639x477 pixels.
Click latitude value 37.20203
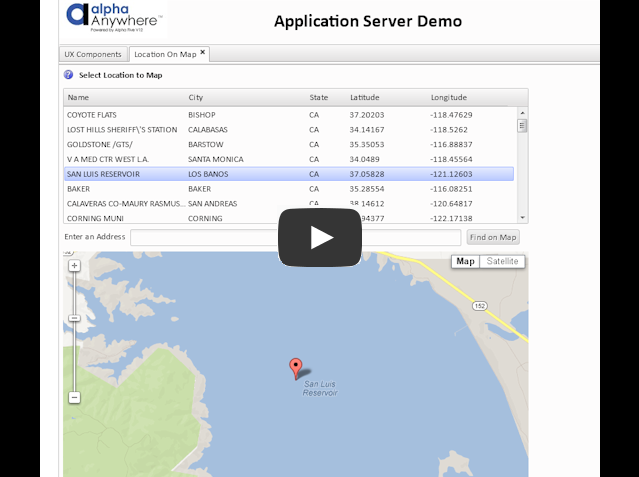click(x=367, y=115)
